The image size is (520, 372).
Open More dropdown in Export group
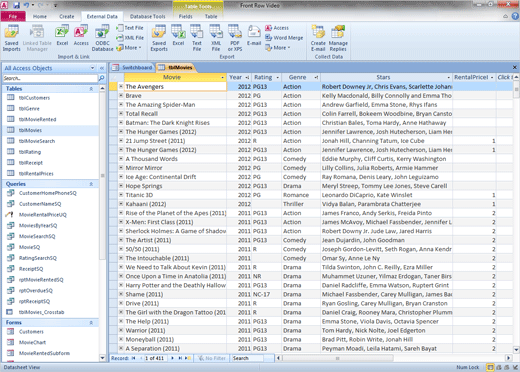coord(278,48)
